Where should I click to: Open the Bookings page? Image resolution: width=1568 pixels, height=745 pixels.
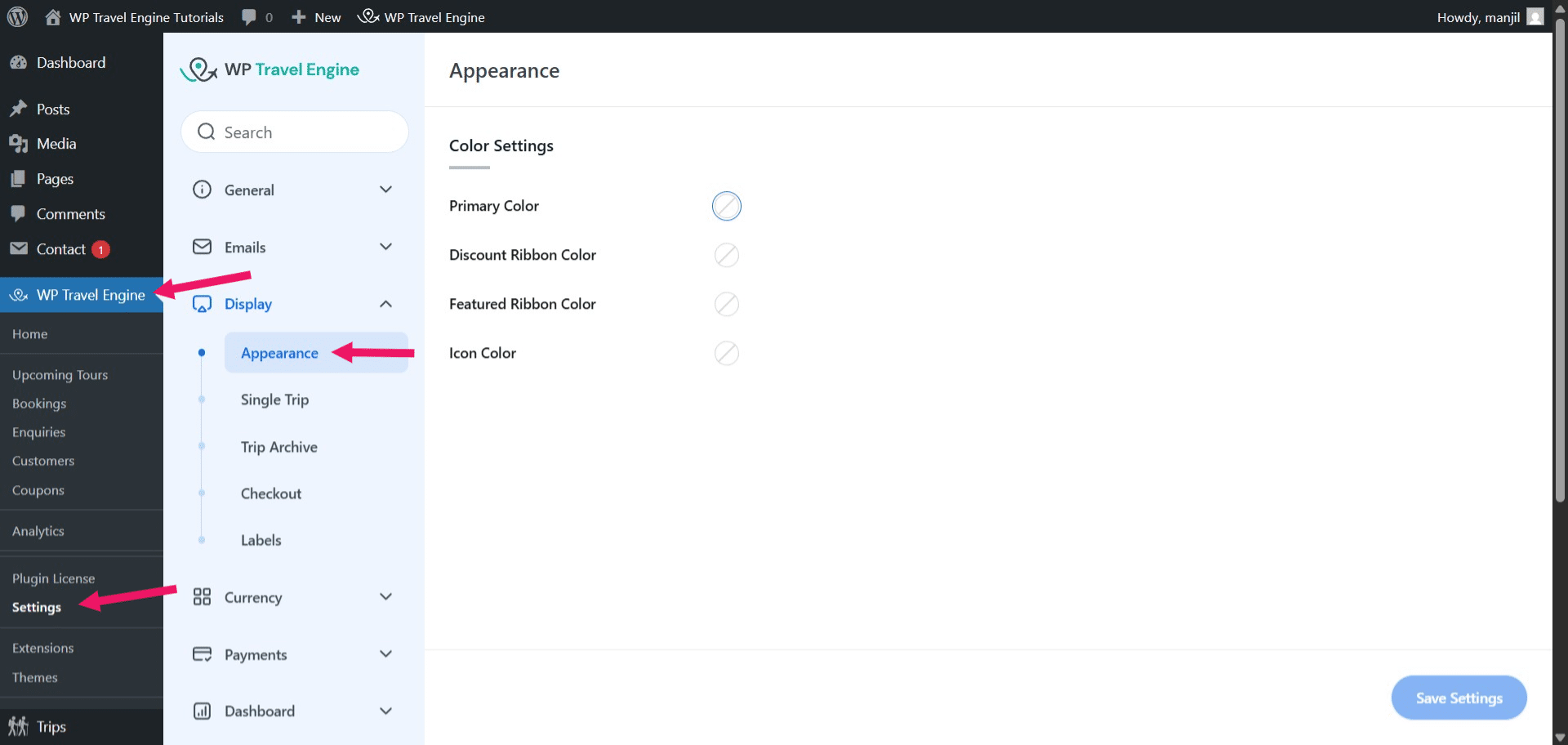click(39, 404)
